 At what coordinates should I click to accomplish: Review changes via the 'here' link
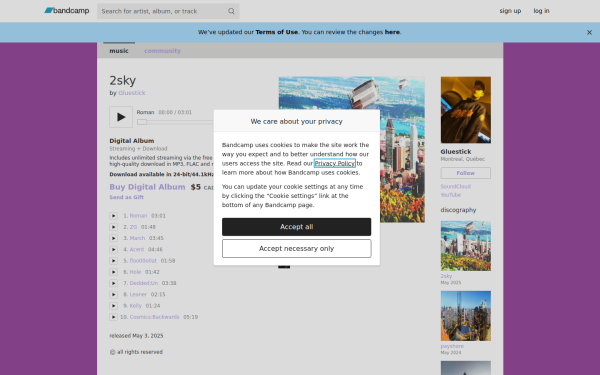392,32
